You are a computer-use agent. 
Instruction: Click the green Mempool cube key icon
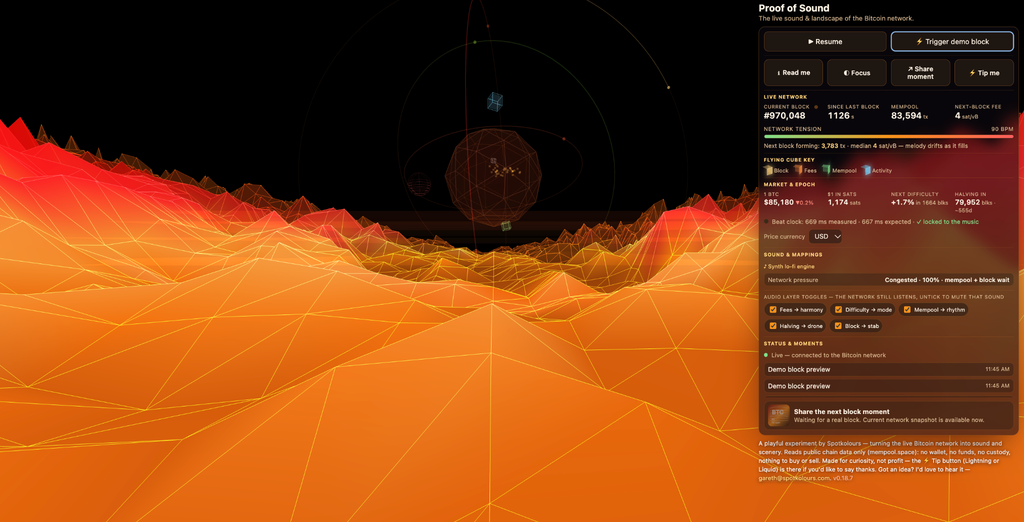tap(827, 171)
